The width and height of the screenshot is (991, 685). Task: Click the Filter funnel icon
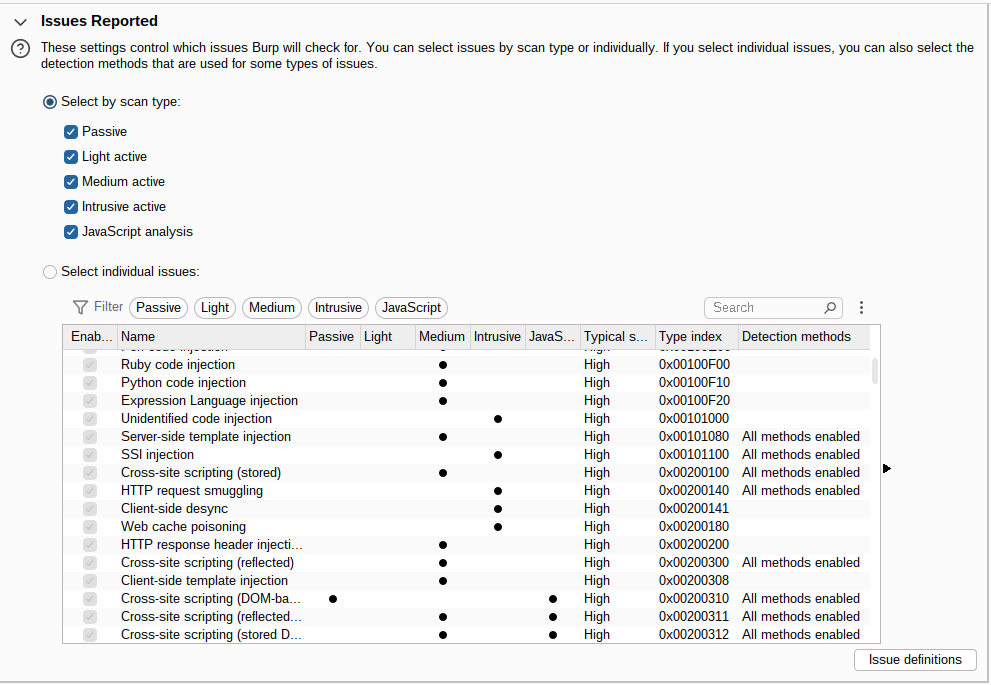[x=79, y=307]
